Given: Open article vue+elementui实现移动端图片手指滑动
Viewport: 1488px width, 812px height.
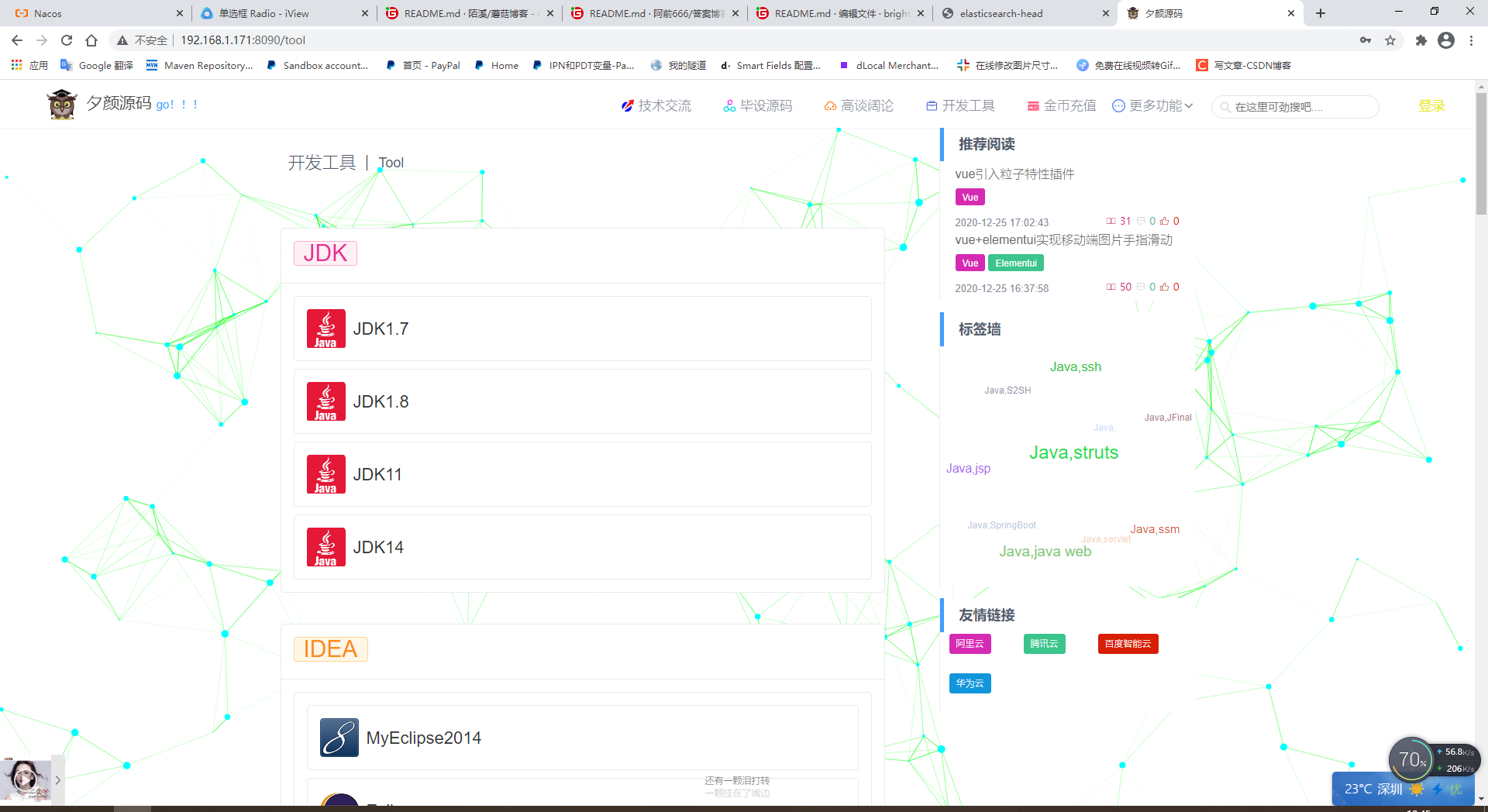Looking at the screenshot, I should click(x=1063, y=240).
